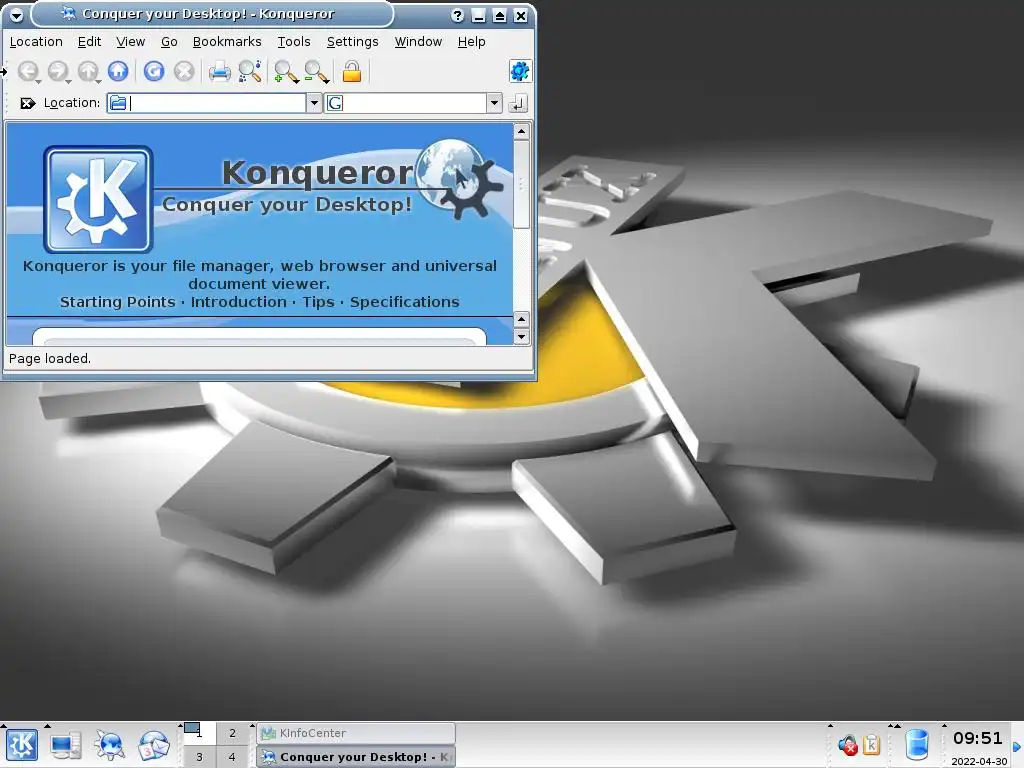The image size is (1024, 768).
Task: Click the Google search provider icon
Action: coord(335,103)
